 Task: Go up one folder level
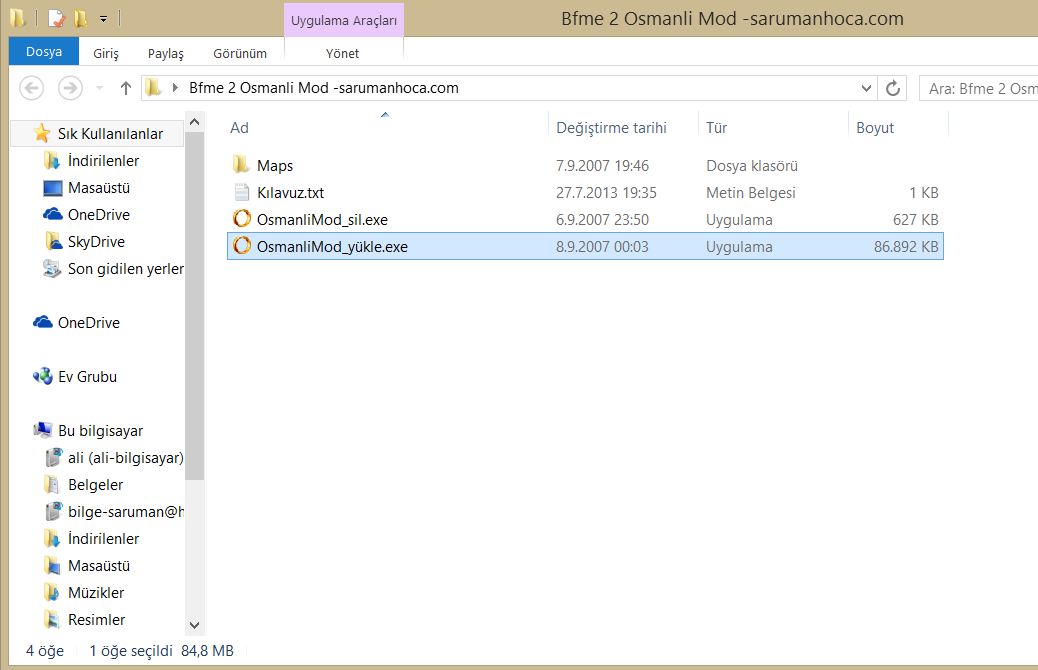pyautogui.click(x=126, y=88)
